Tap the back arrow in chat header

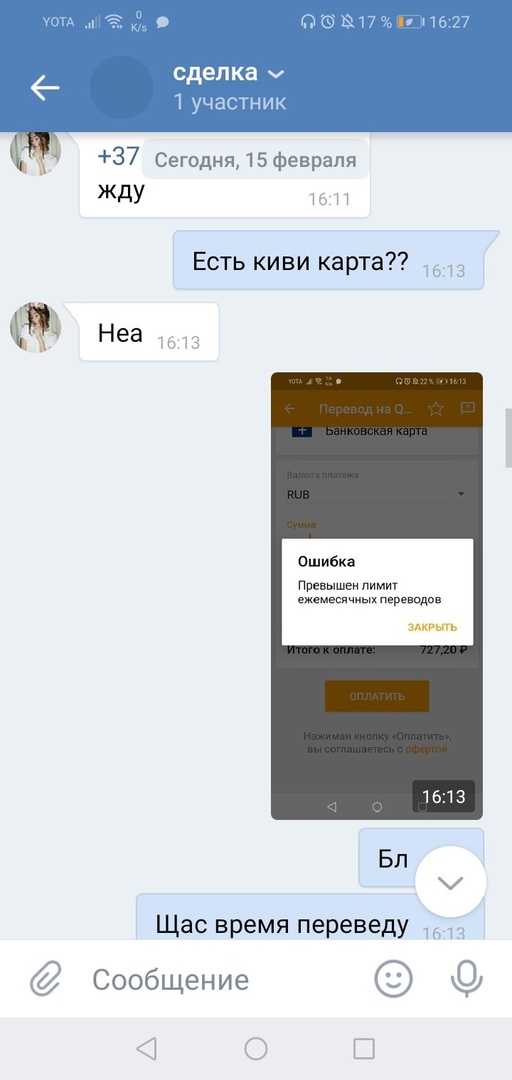click(x=45, y=87)
